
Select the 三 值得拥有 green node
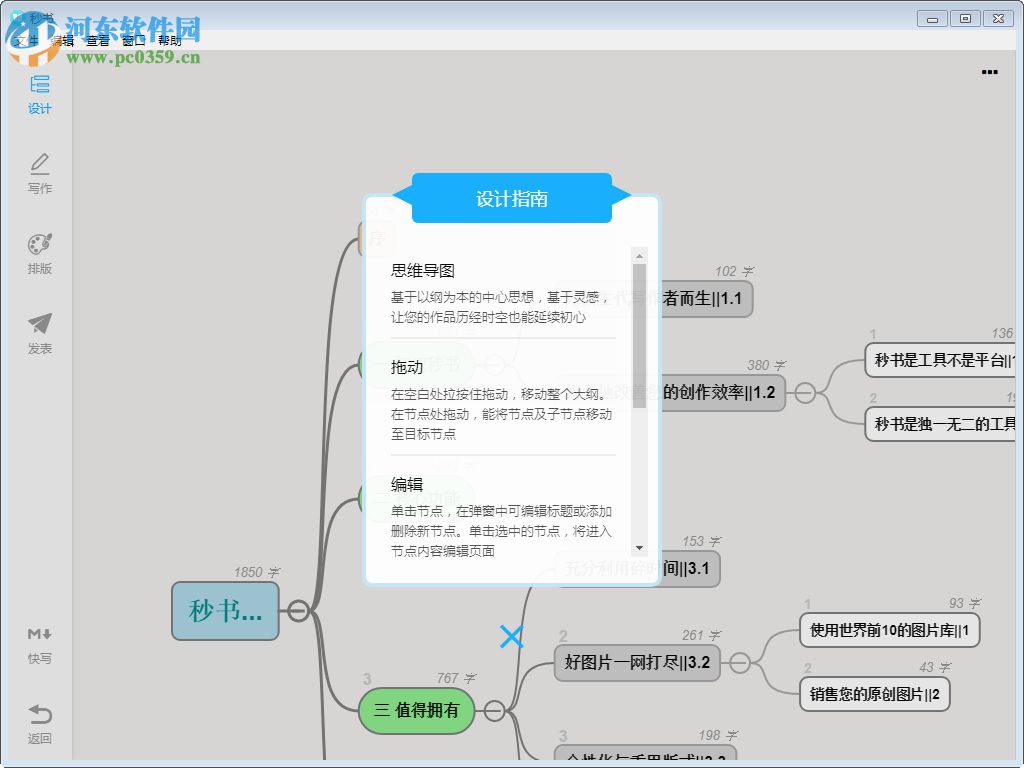point(416,711)
